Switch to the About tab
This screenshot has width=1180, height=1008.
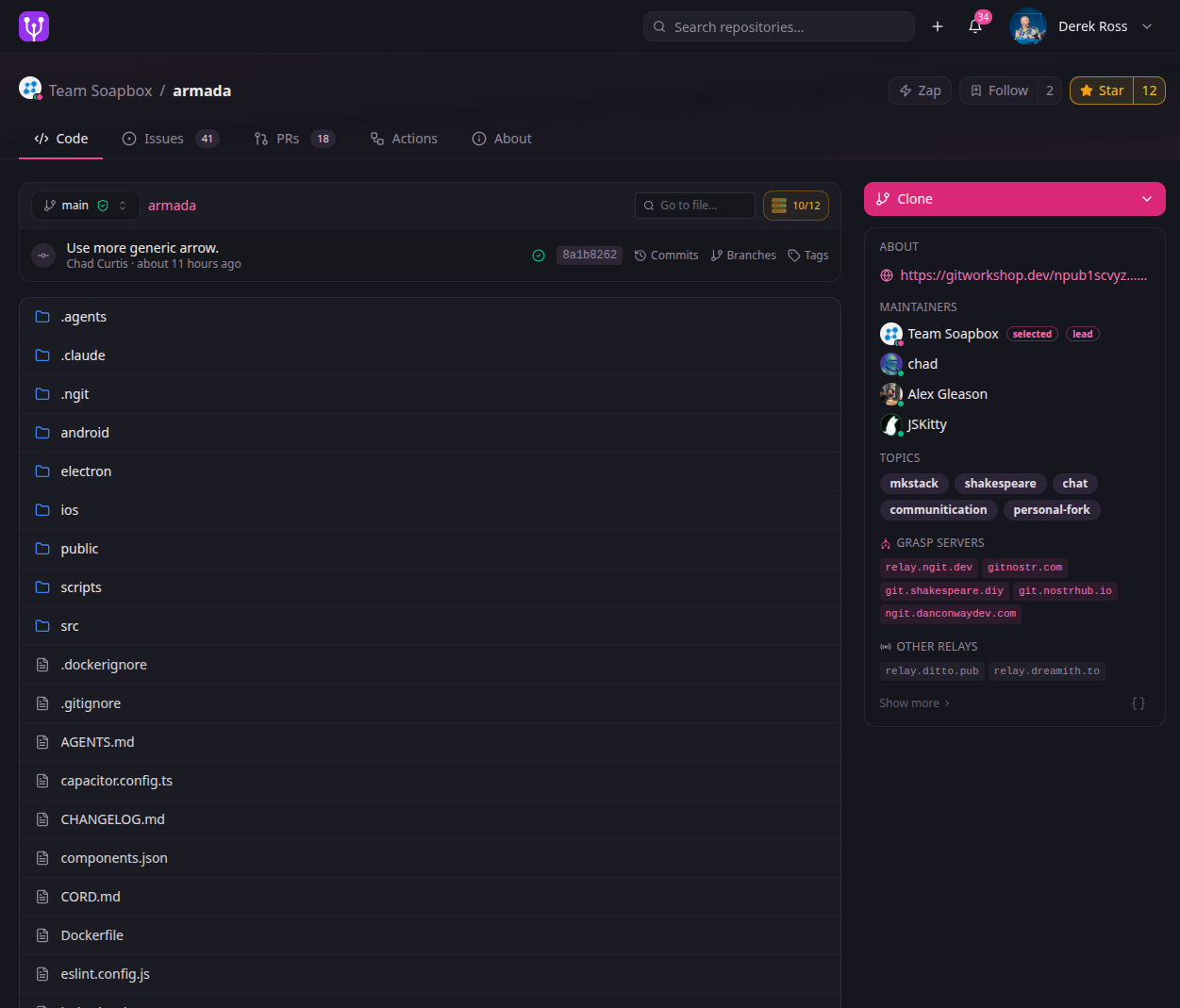502,139
